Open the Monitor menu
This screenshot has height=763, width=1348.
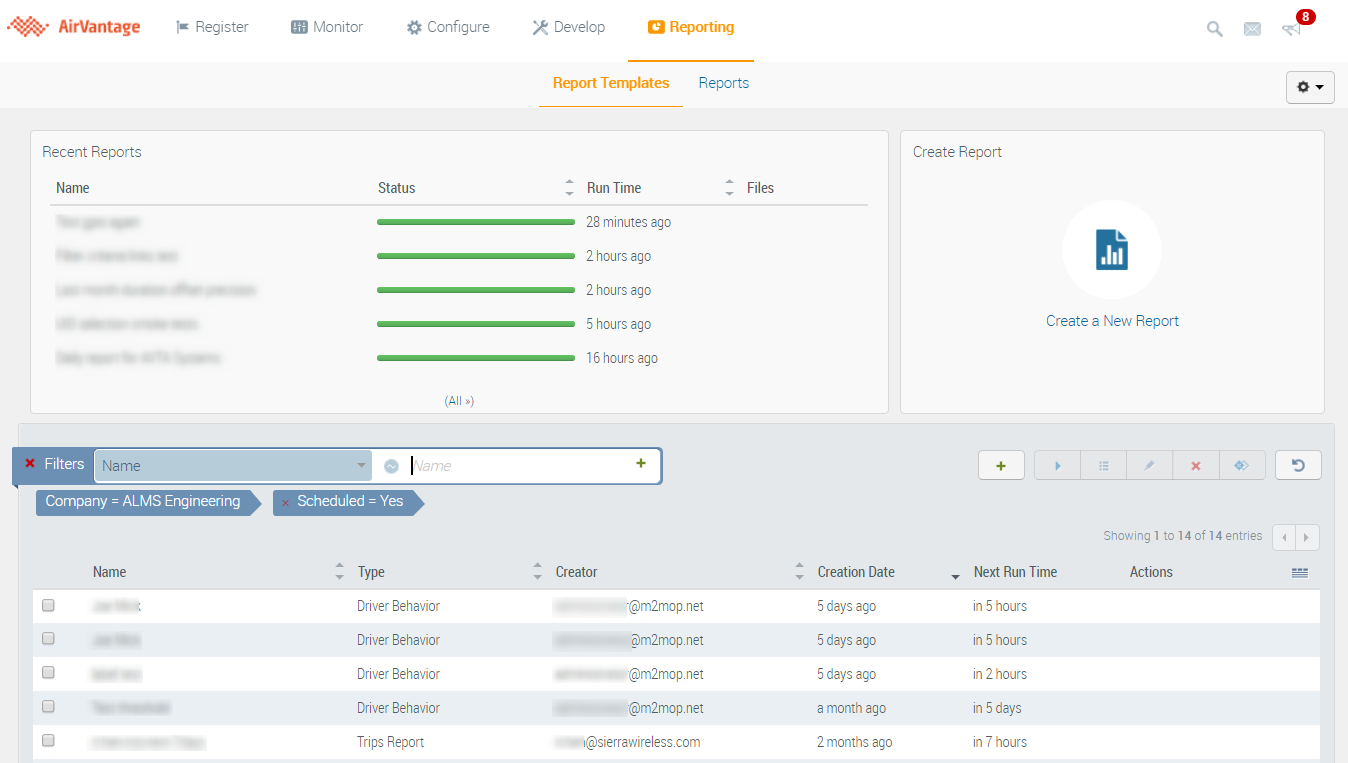(327, 27)
